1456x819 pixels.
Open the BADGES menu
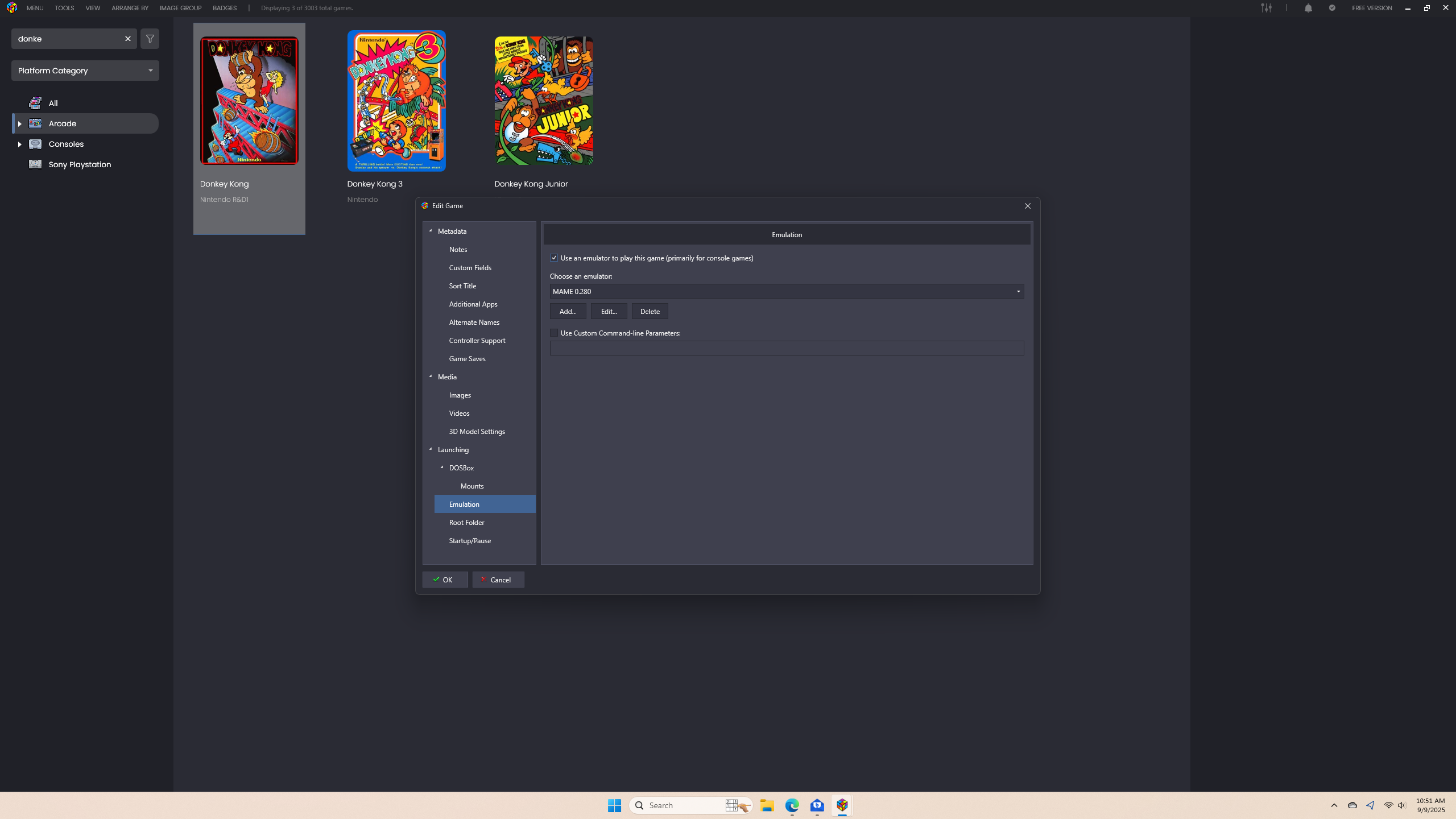click(x=225, y=8)
